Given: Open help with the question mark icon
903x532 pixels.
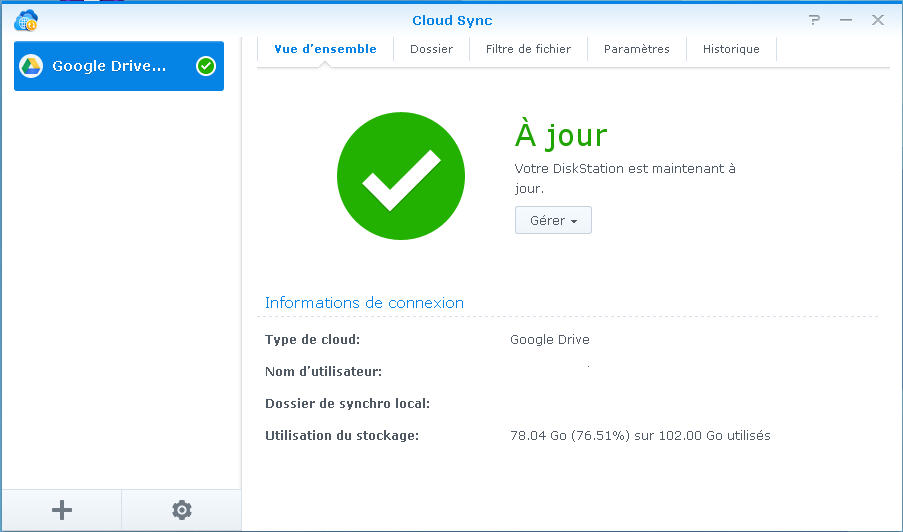Looking at the screenshot, I should point(815,20).
